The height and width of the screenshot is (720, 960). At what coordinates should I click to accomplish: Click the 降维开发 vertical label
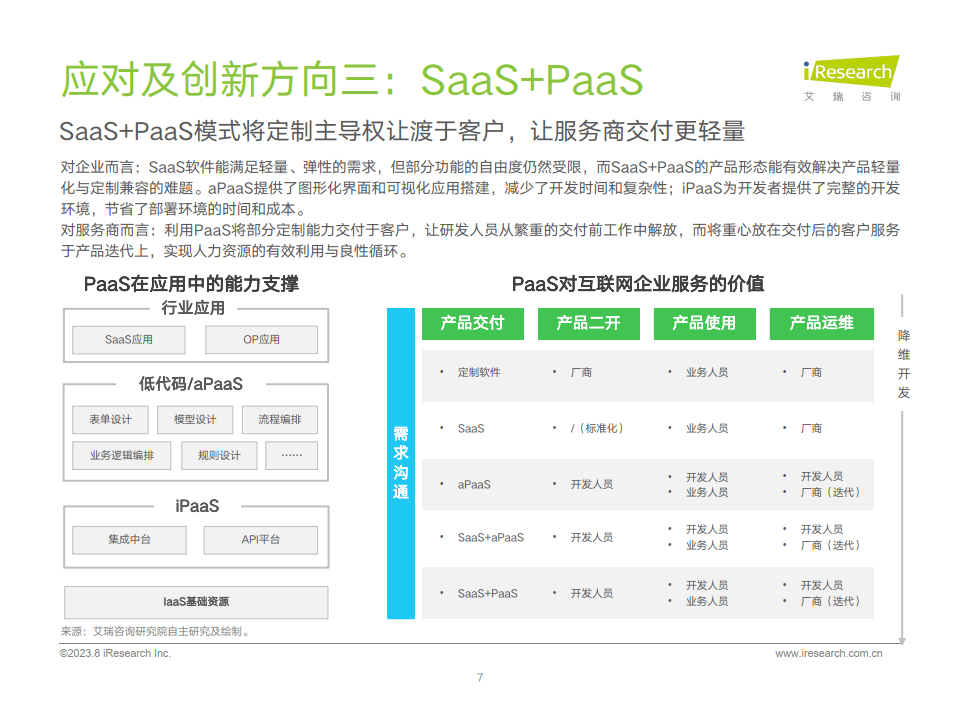(x=904, y=364)
